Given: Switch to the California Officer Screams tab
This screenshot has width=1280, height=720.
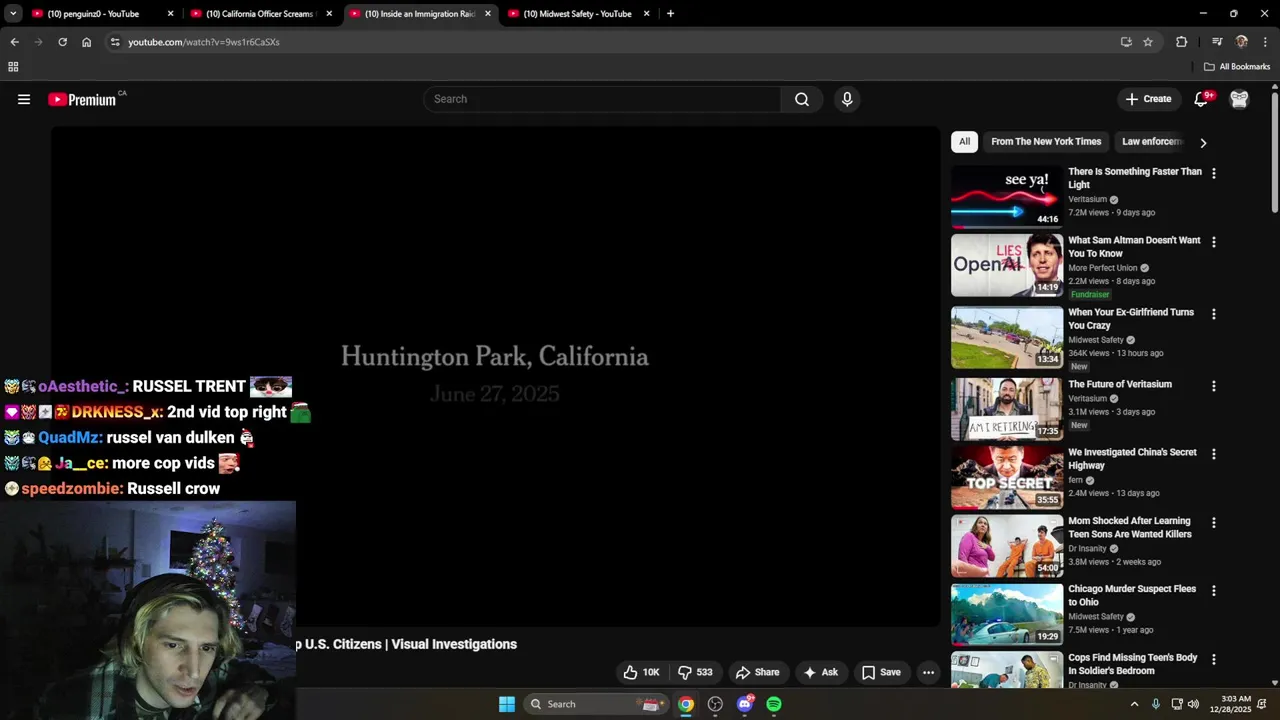Looking at the screenshot, I should [259, 14].
